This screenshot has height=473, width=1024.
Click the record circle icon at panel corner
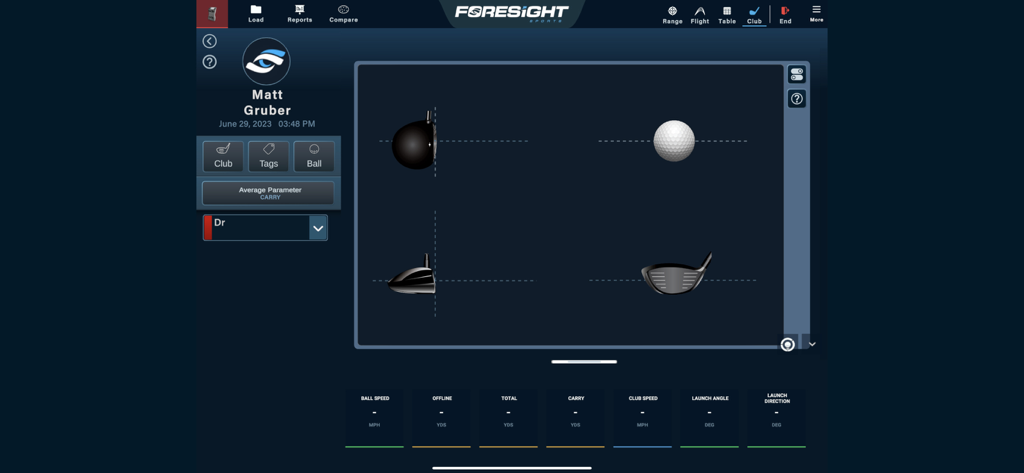click(788, 344)
